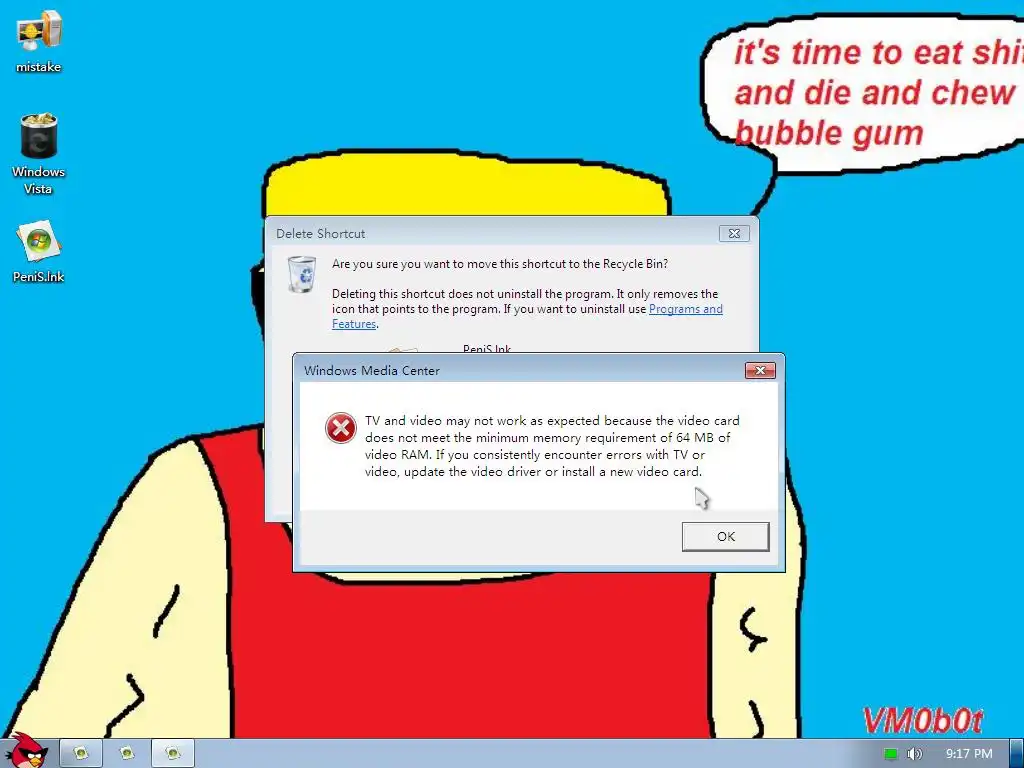1024x768 pixels.
Task: Click the red error icon in Media Center dialog
Action: (341, 428)
